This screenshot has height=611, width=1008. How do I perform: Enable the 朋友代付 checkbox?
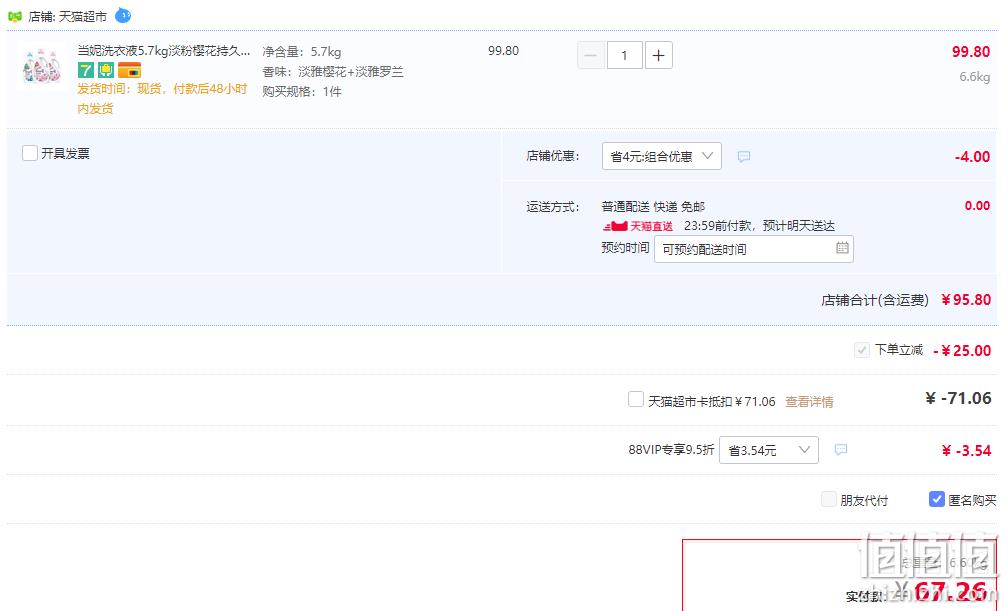829,499
